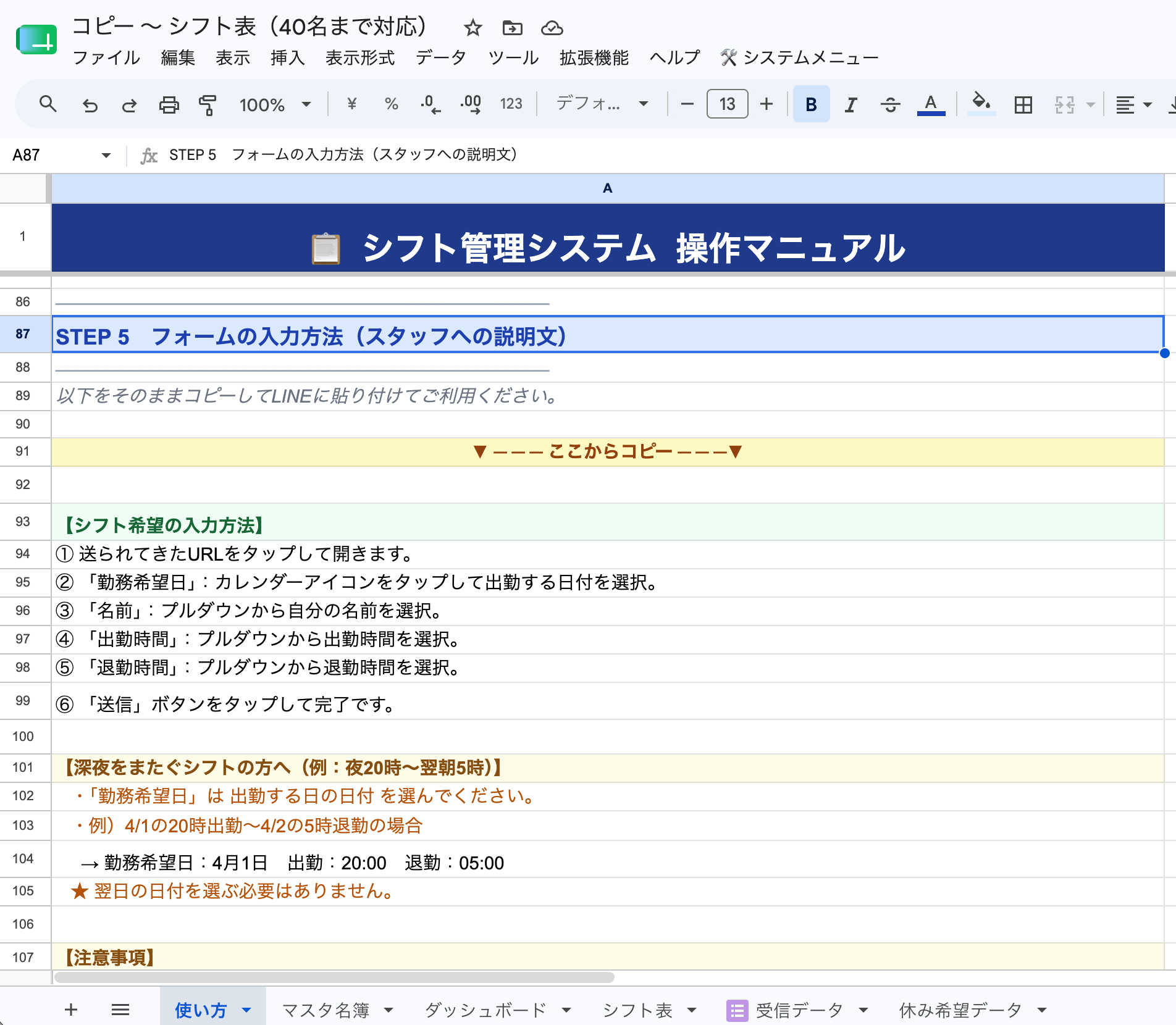The width and height of the screenshot is (1176, 1025).
Task: Expand the merge cells options arrow
Action: pos(1090,105)
